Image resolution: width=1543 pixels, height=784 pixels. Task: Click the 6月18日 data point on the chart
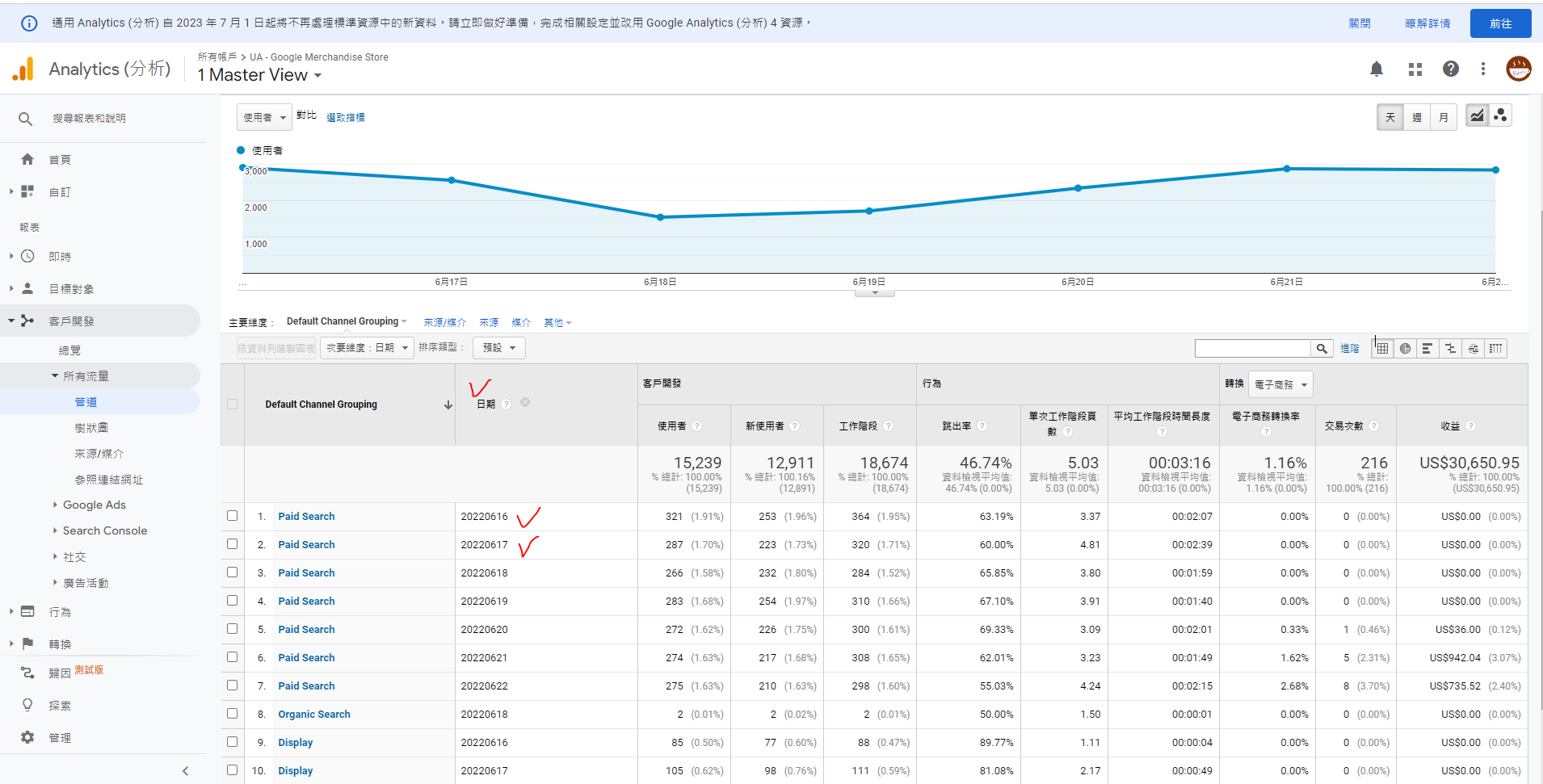[x=660, y=217]
